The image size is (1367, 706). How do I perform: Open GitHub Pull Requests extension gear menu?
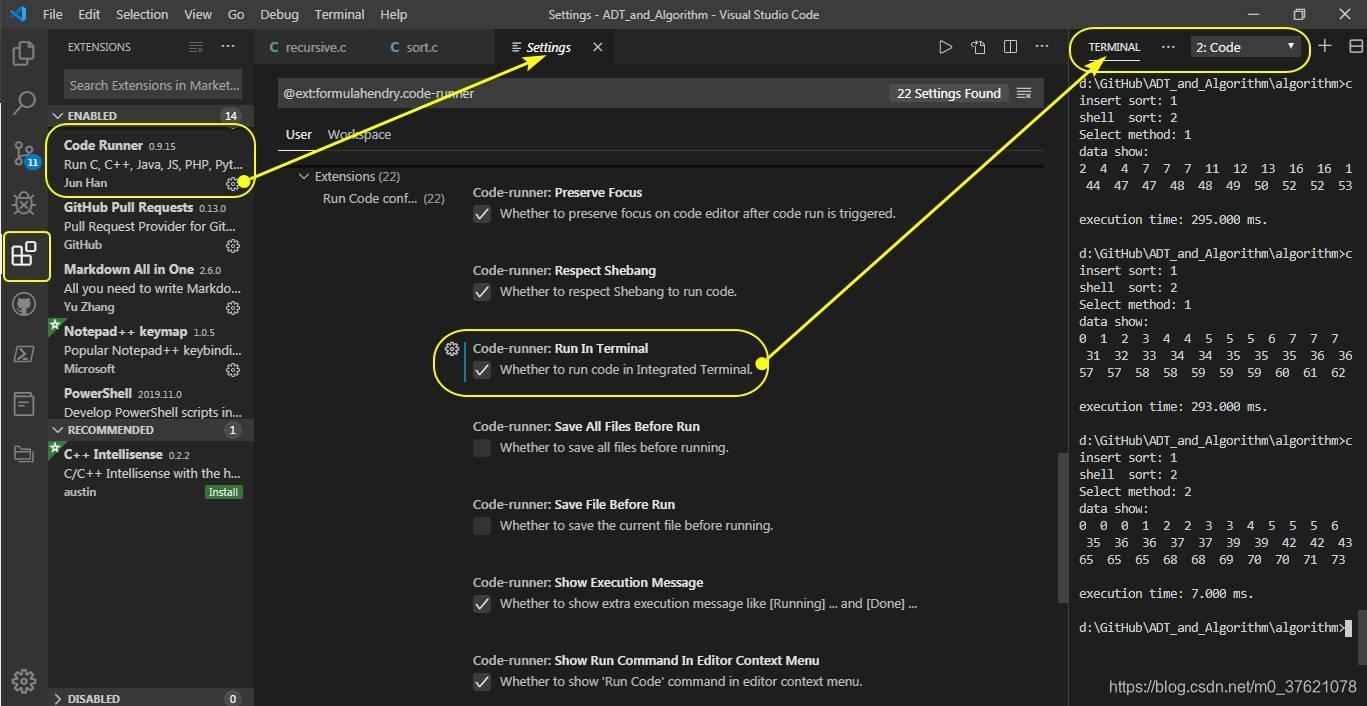233,246
